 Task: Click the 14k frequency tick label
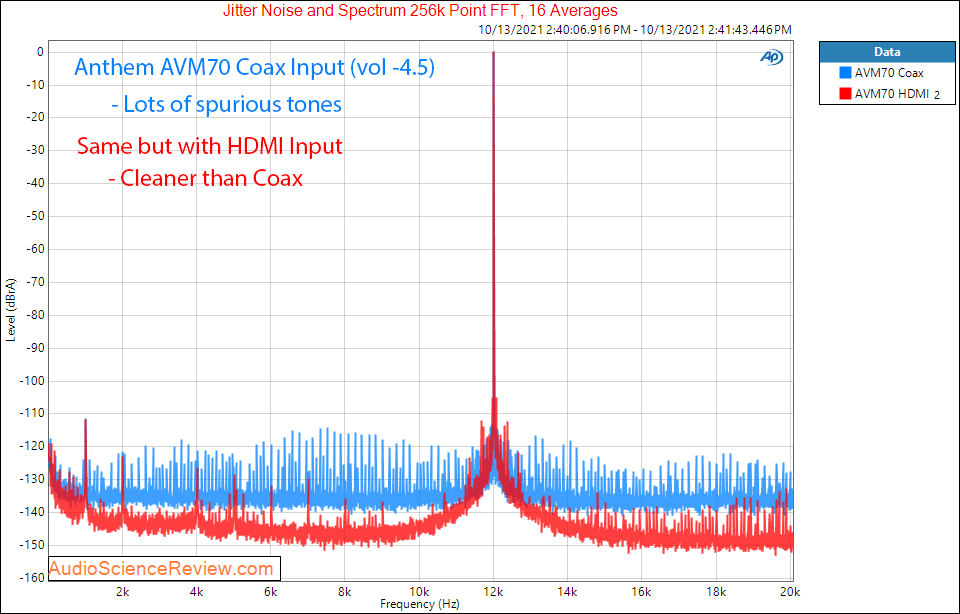567,592
